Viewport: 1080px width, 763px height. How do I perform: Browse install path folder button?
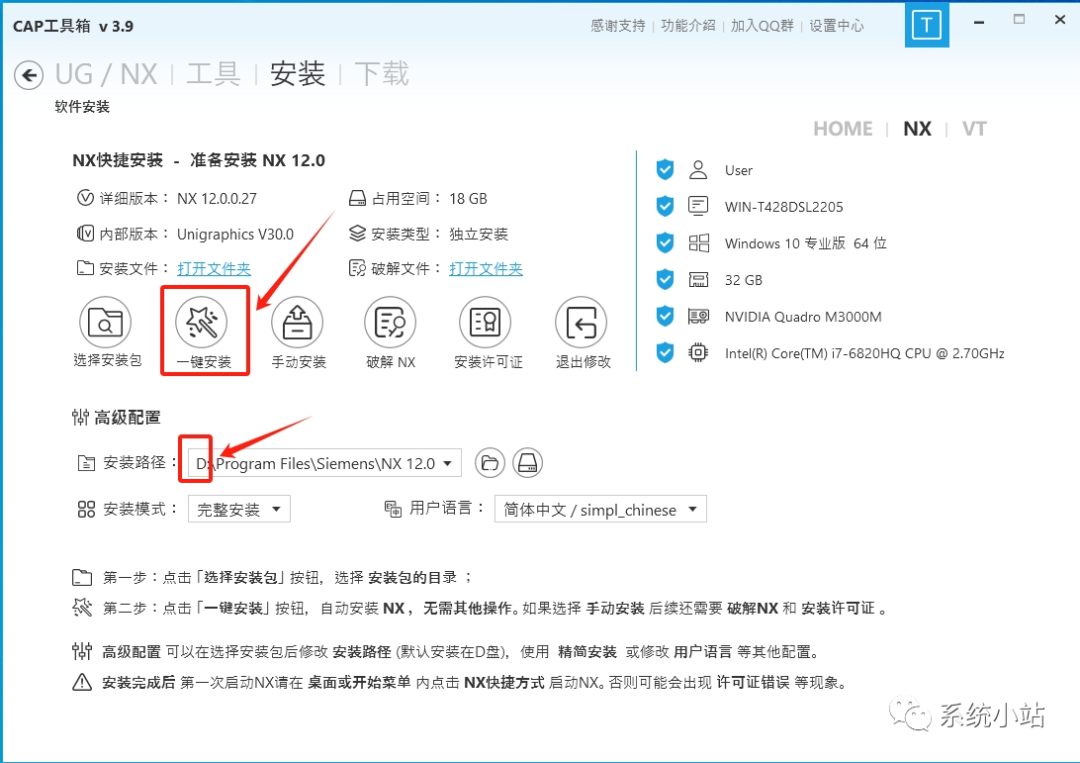click(x=490, y=463)
